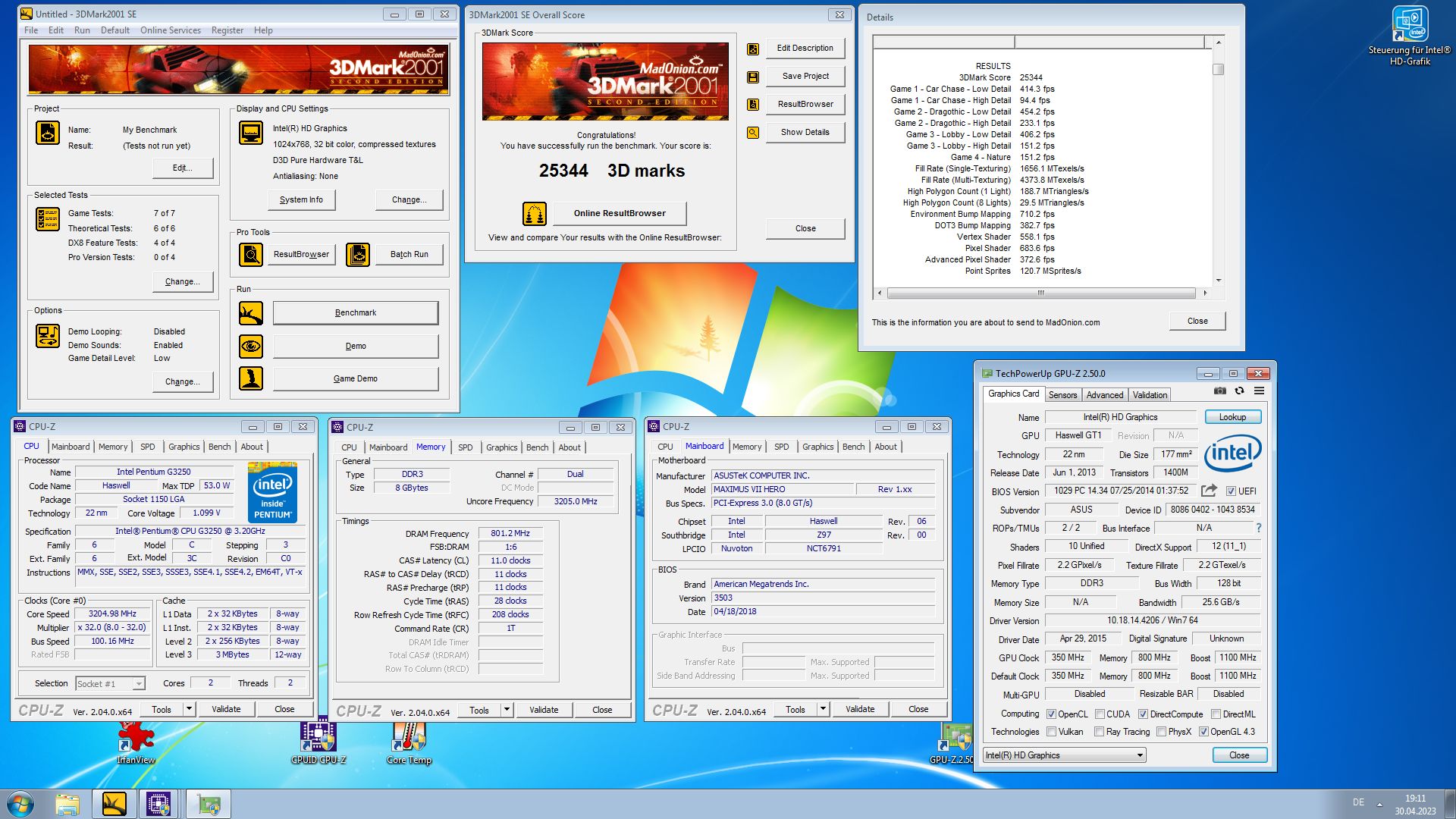Click the Options demo looping icon
Image resolution: width=1456 pixels, height=819 pixels.
point(48,336)
